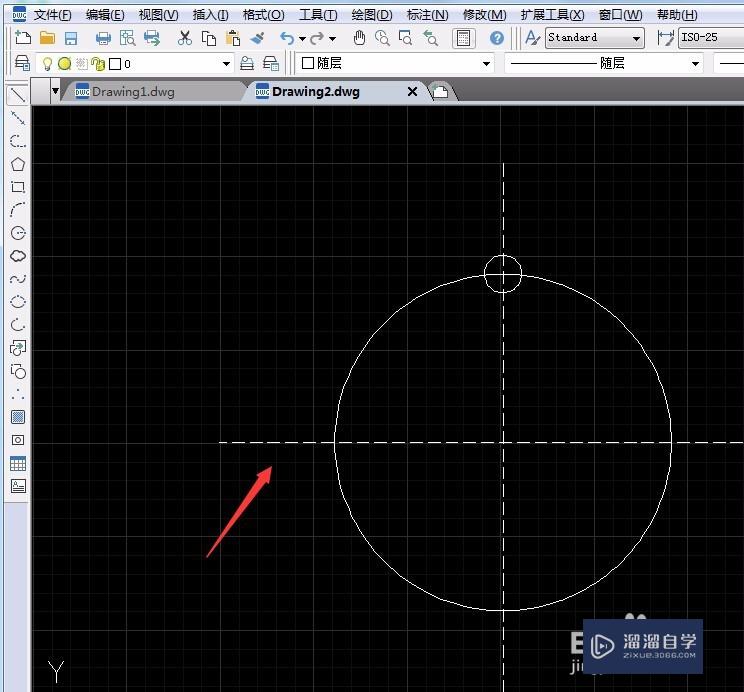Open the Help question mark
The image size is (744, 692).
click(497, 38)
